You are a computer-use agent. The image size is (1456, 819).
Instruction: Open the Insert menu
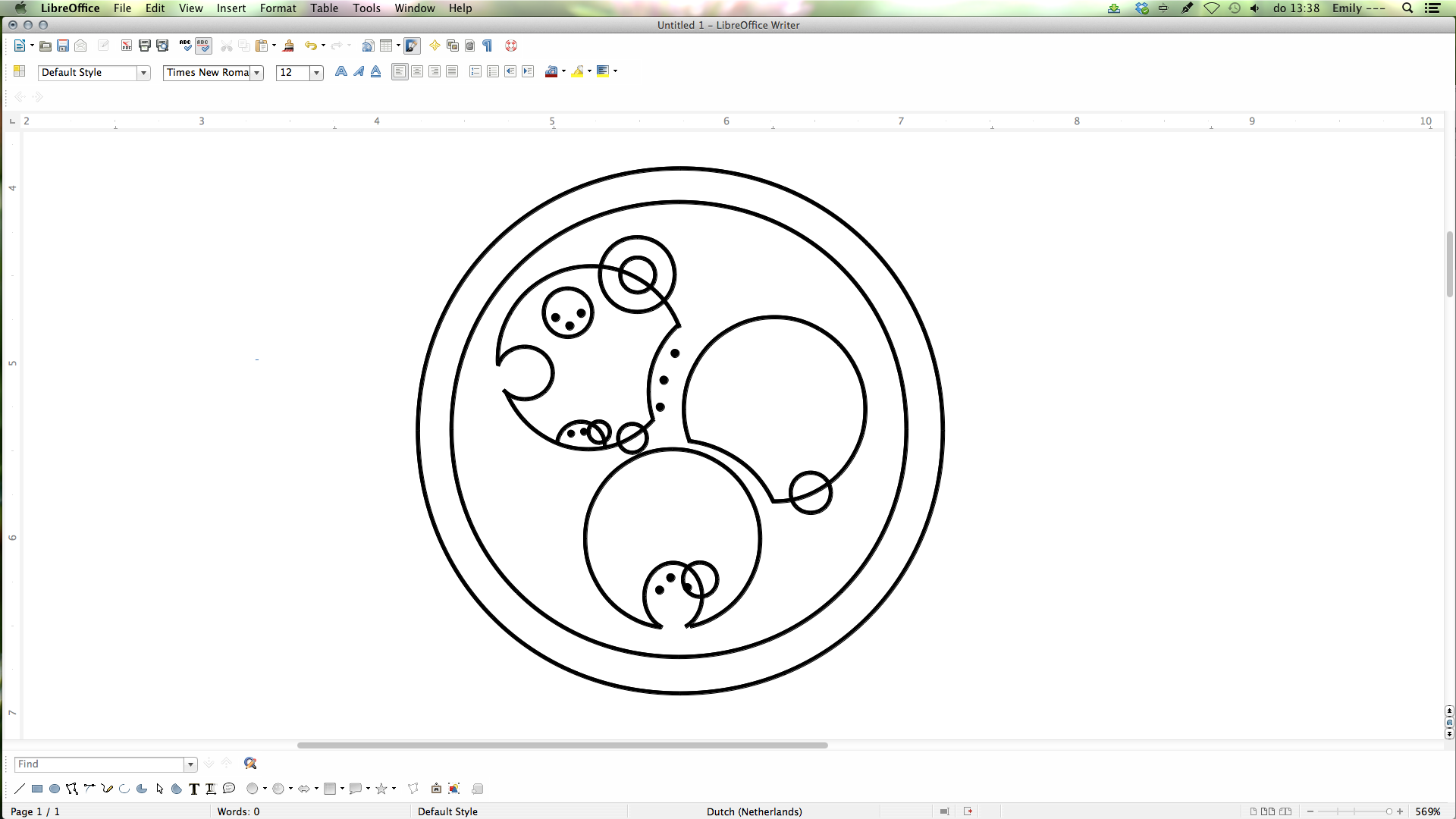(x=231, y=8)
